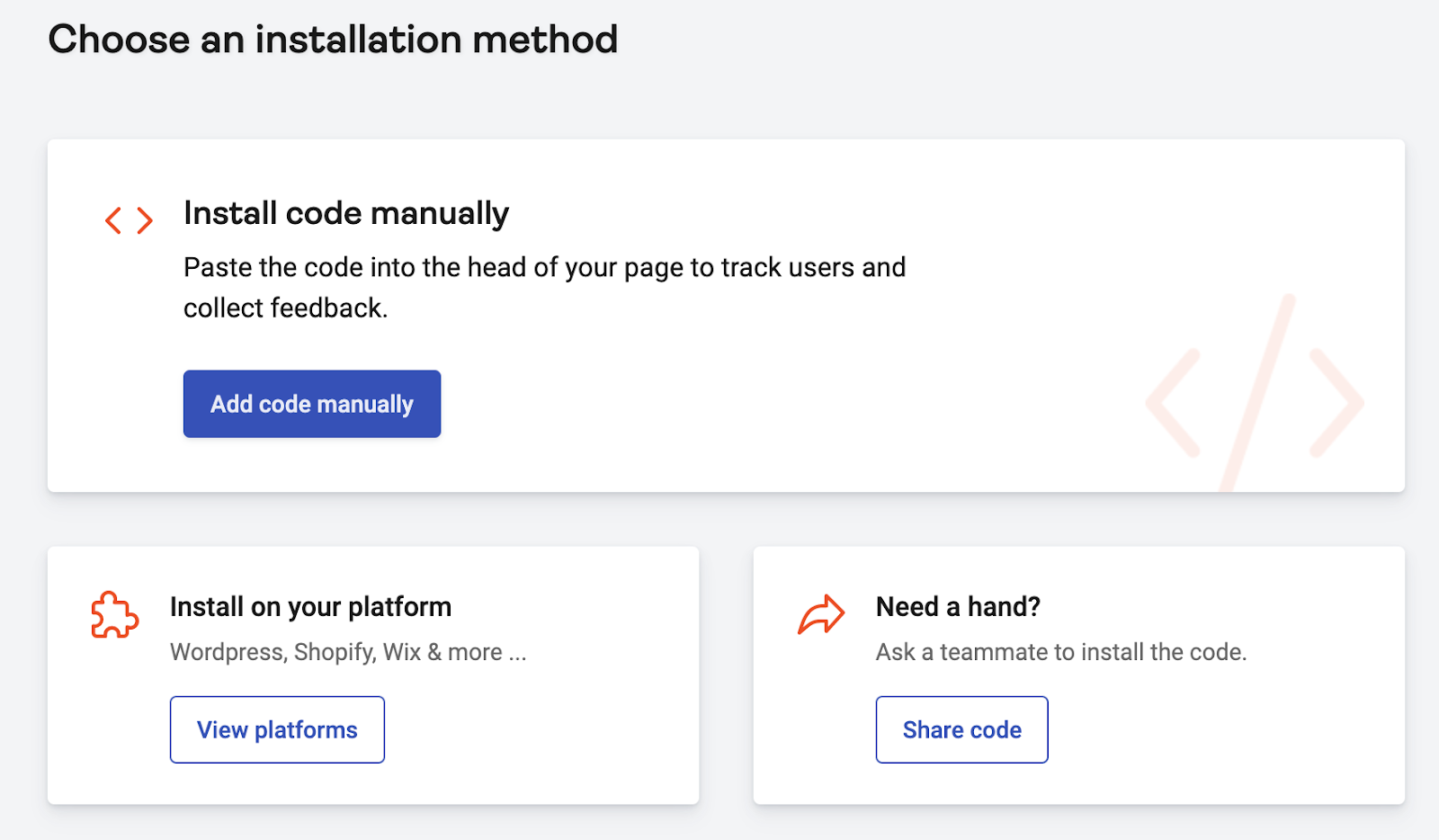Click the Ask a teammate description text
Viewport: 1439px width, 840px height.
[x=1061, y=652]
